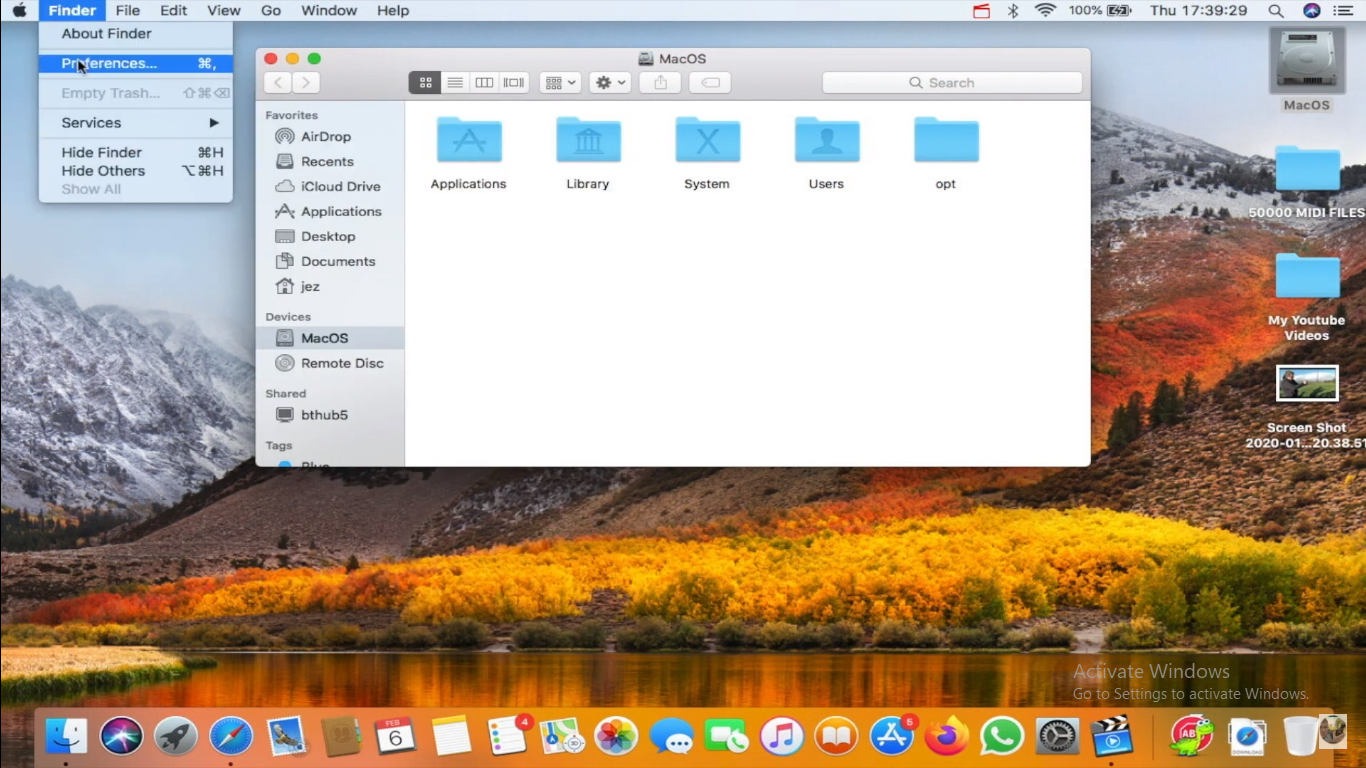Open the Services submenu
This screenshot has height=768, width=1366.
point(136,122)
